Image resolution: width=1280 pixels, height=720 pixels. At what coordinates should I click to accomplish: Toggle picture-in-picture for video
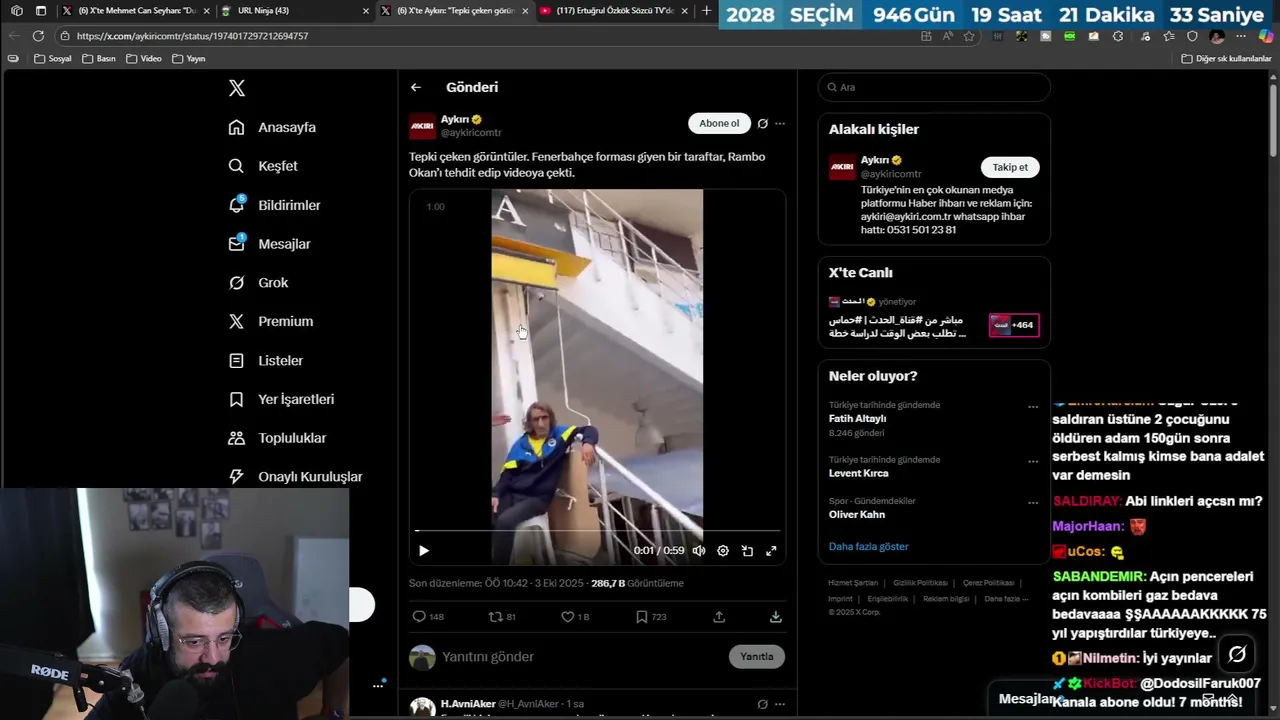(x=747, y=551)
